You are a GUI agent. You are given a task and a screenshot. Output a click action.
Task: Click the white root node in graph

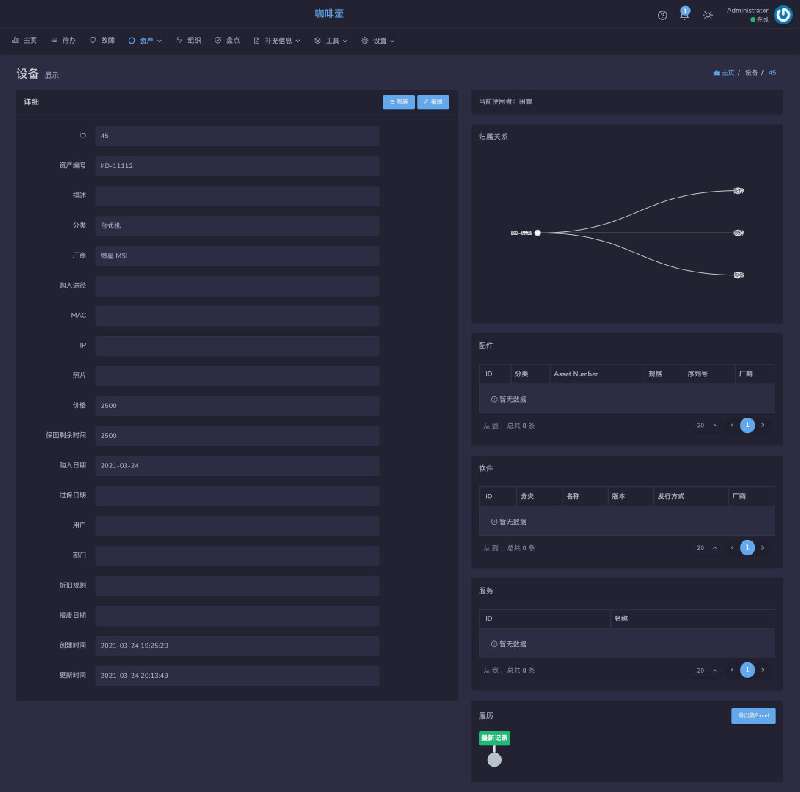click(538, 233)
